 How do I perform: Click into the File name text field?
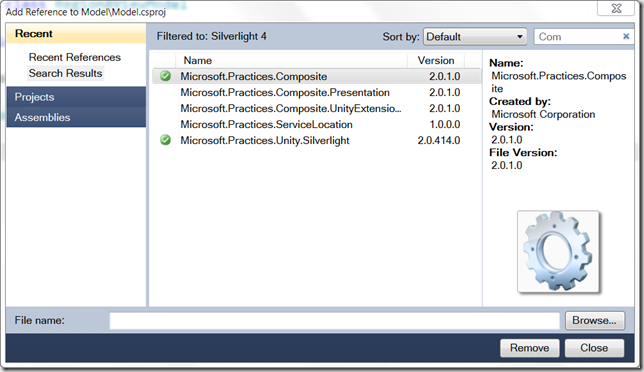pyautogui.click(x=334, y=321)
